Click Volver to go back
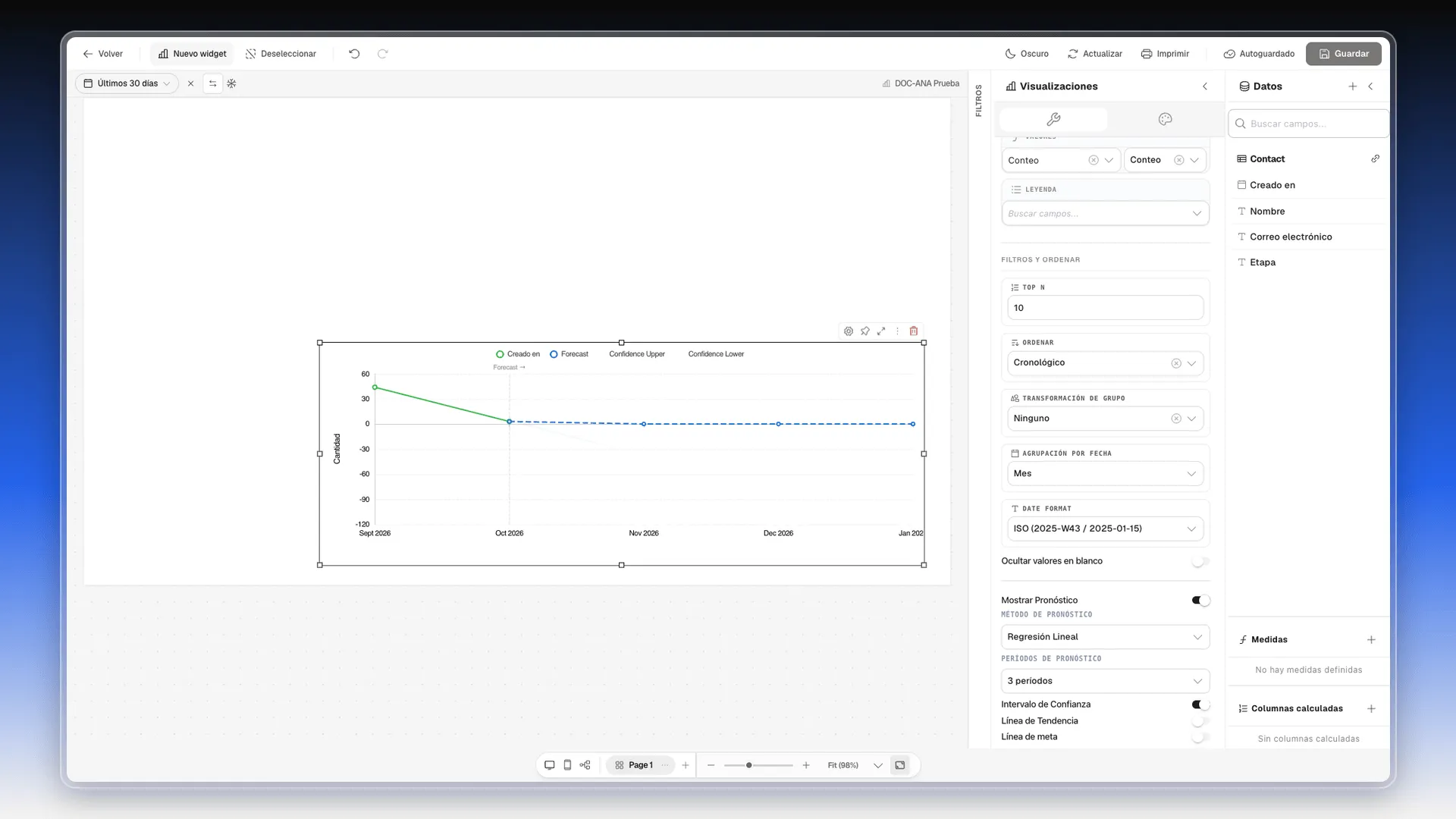Viewport: 1456px width, 819px height. [102, 54]
